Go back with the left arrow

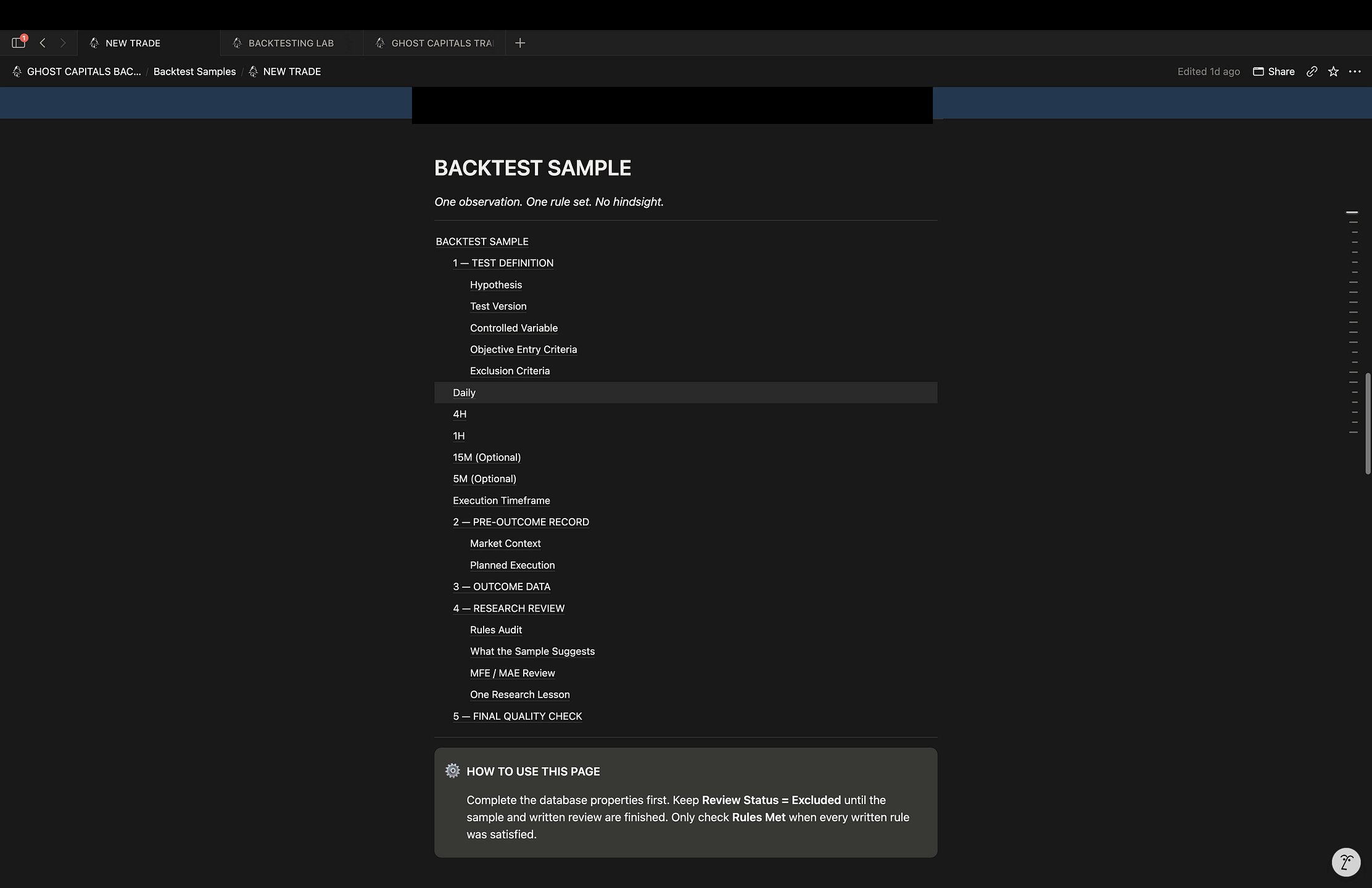[x=43, y=43]
